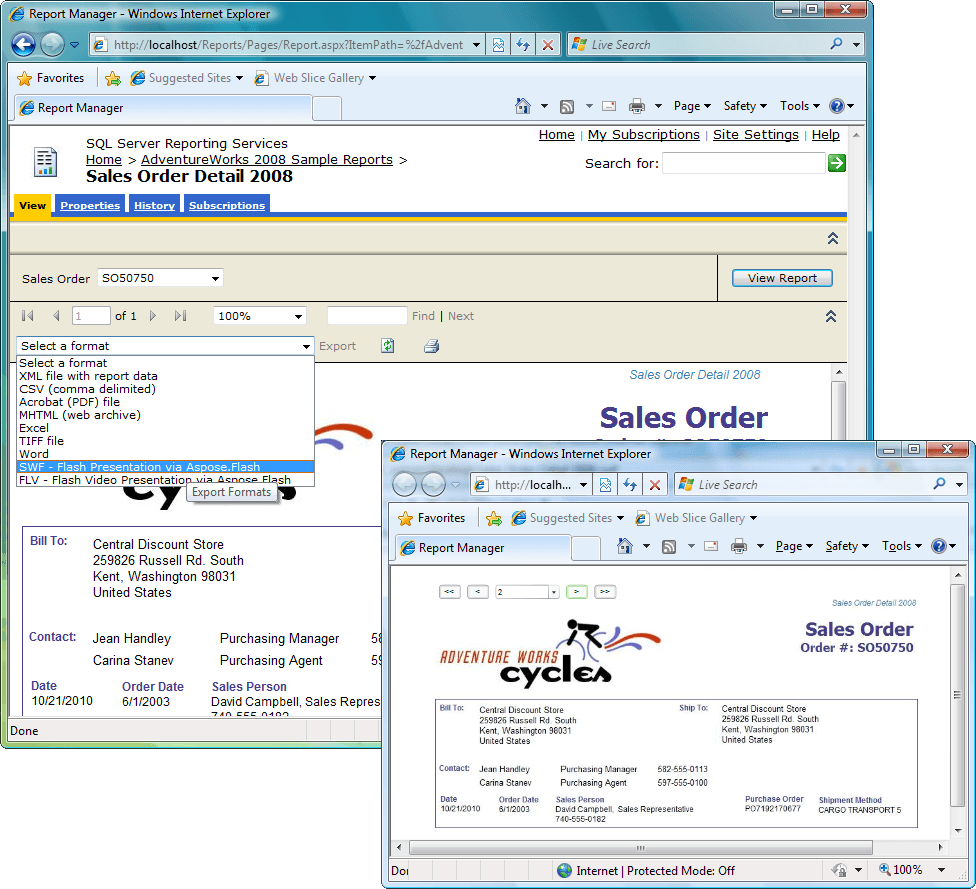Click Help link in Report Manager header
Viewport: 976px width, 889px height.
(825, 134)
